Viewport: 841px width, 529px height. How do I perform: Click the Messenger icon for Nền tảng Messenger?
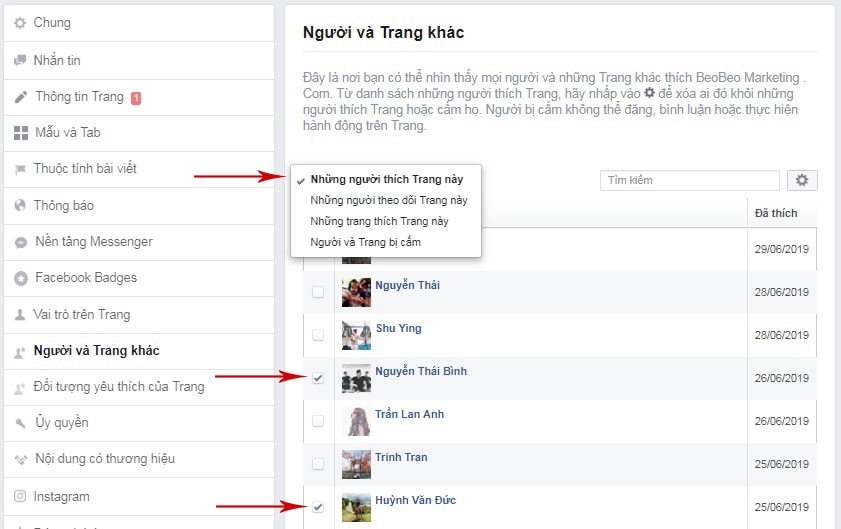(x=20, y=242)
